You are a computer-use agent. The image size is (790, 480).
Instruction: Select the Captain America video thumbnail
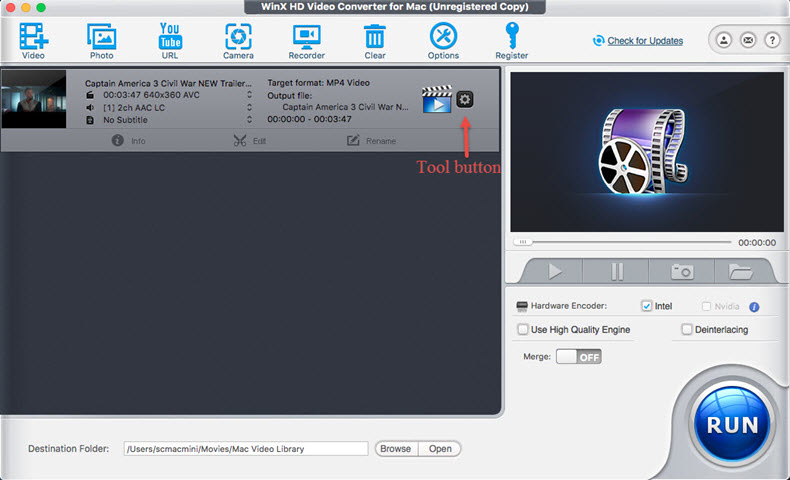pos(33,99)
